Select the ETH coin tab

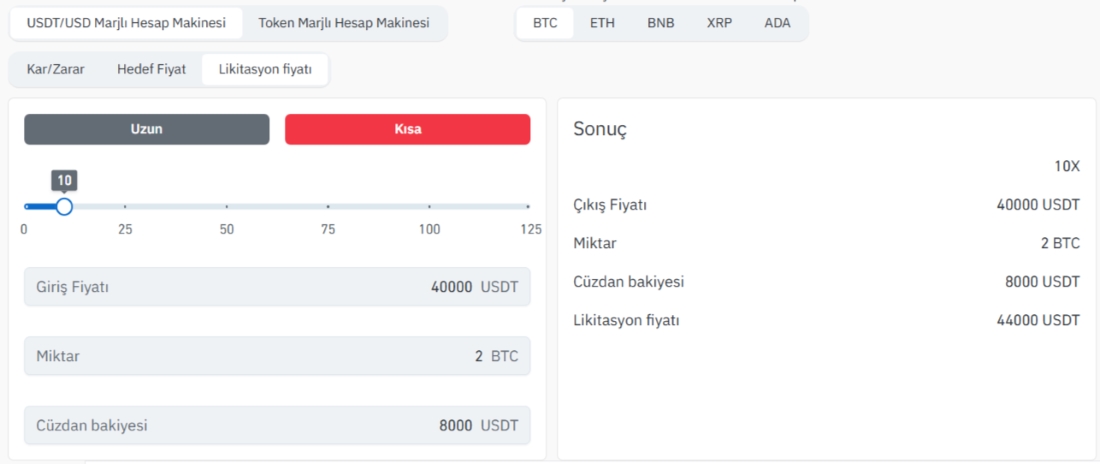602,23
